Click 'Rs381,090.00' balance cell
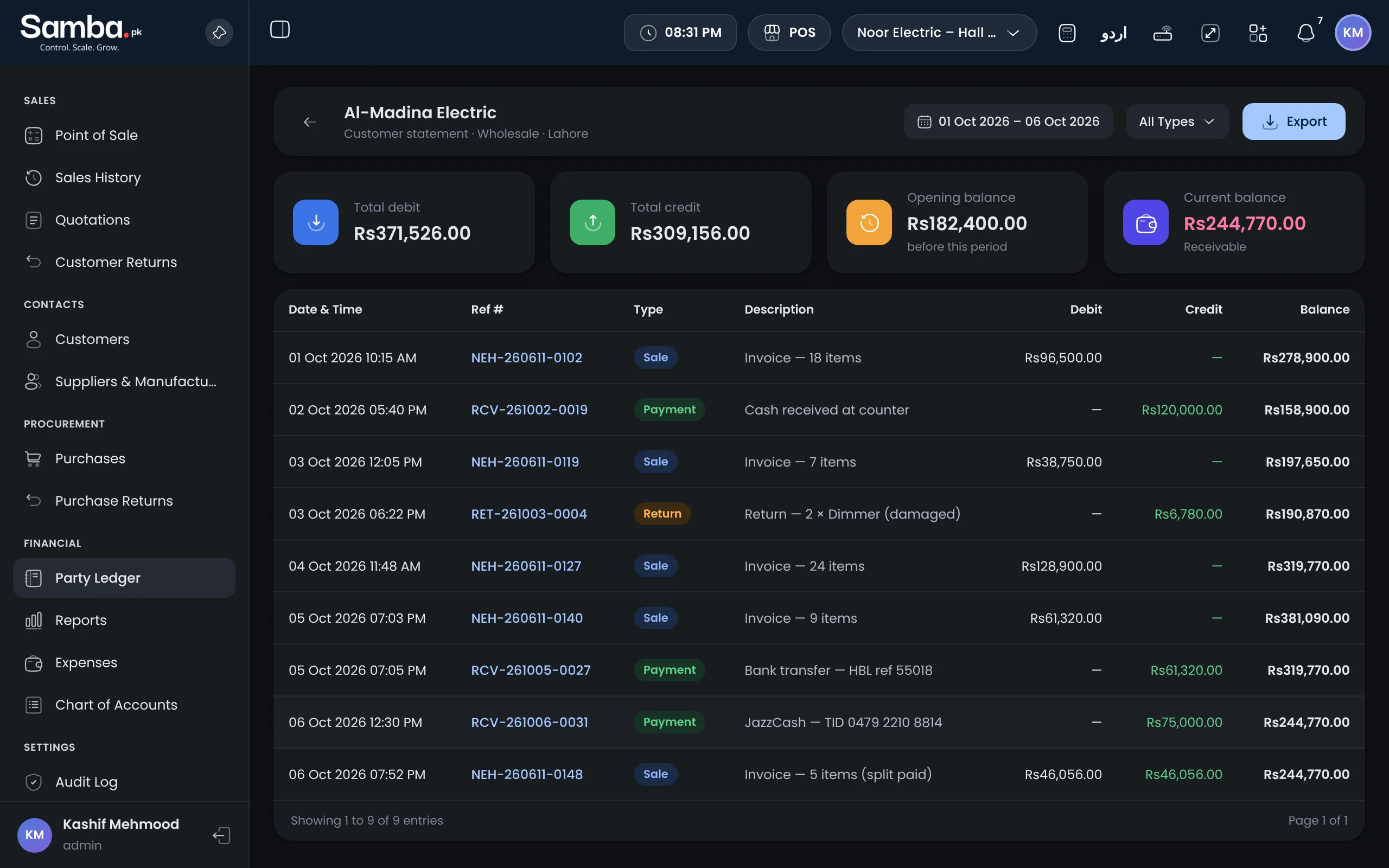This screenshot has width=1389, height=868. [1307, 618]
